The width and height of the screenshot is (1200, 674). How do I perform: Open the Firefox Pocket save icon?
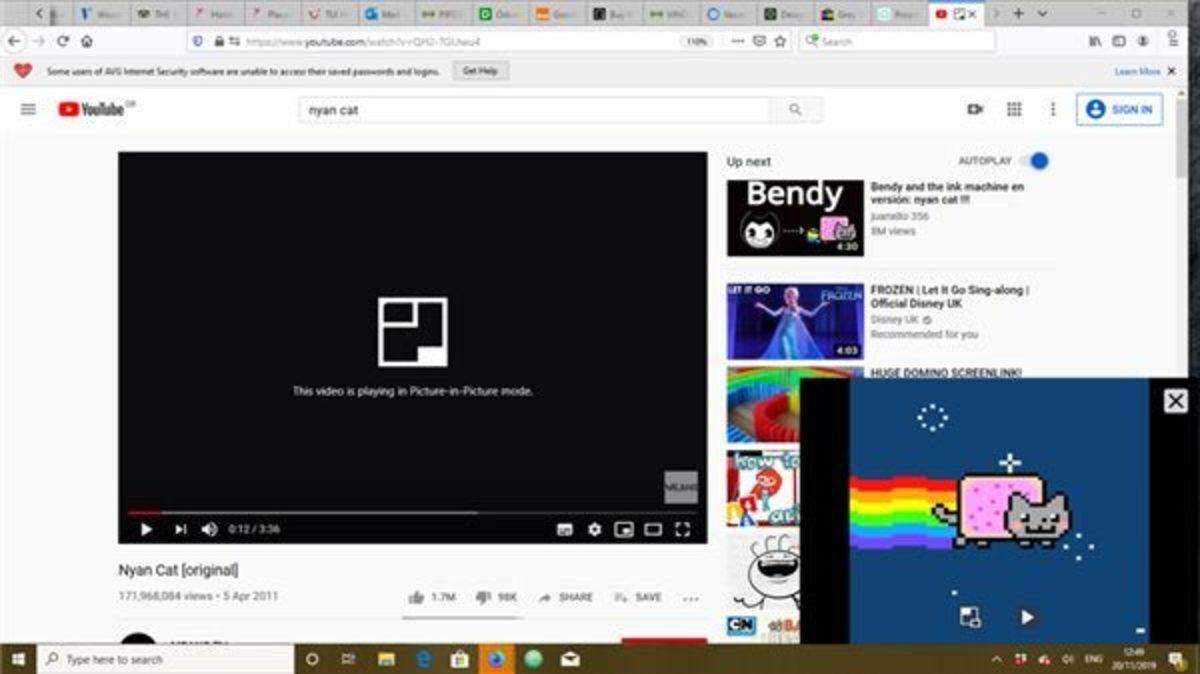click(759, 41)
